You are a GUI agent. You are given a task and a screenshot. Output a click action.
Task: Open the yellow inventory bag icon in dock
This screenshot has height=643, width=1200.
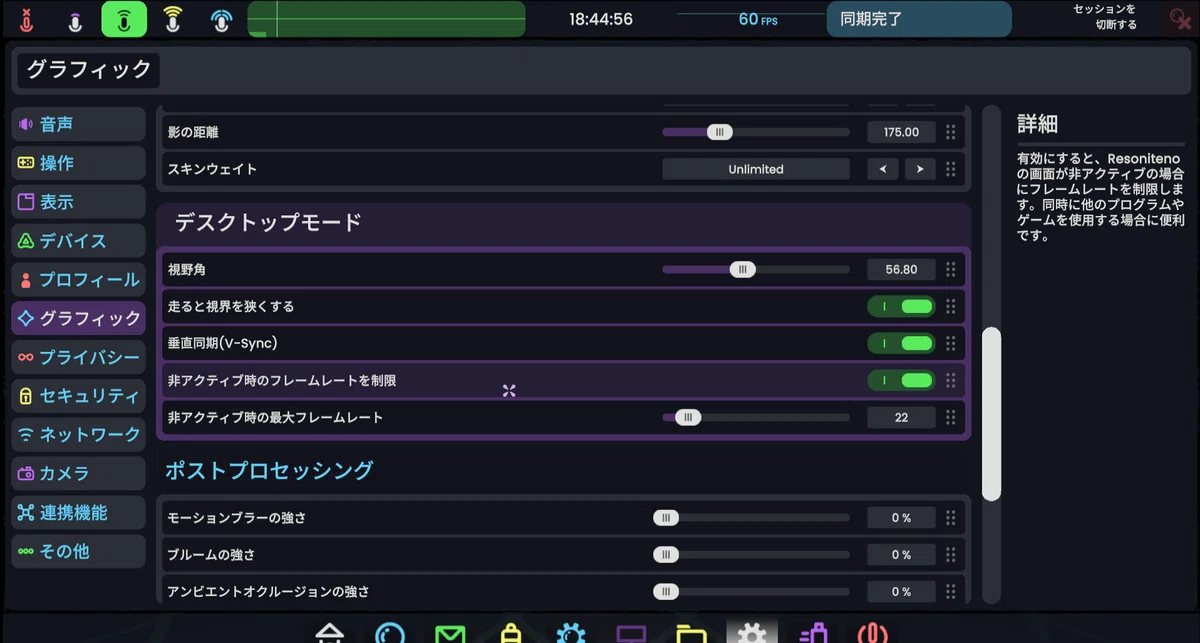(511, 634)
